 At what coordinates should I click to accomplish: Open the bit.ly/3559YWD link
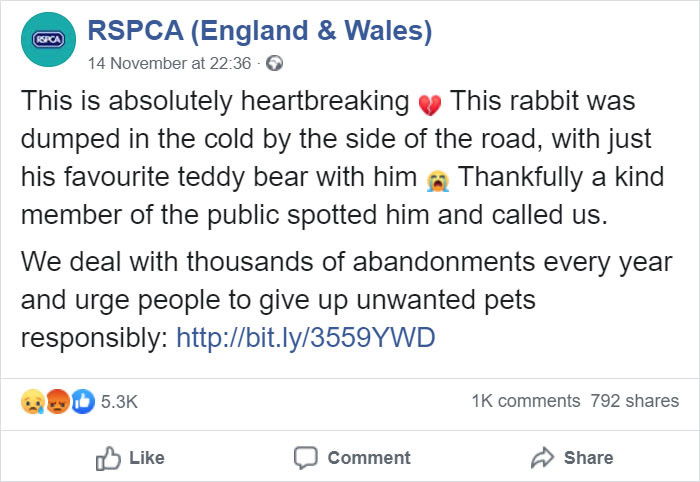click(306, 337)
